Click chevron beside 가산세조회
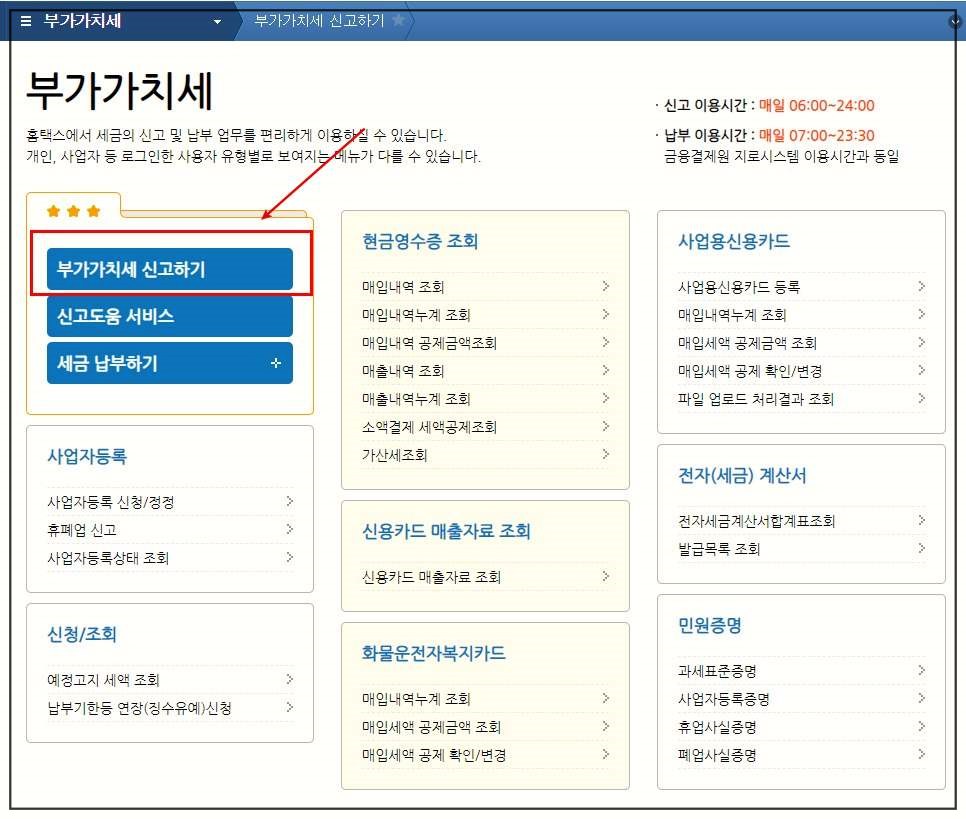Viewport: 966px width, 819px height. [606, 454]
